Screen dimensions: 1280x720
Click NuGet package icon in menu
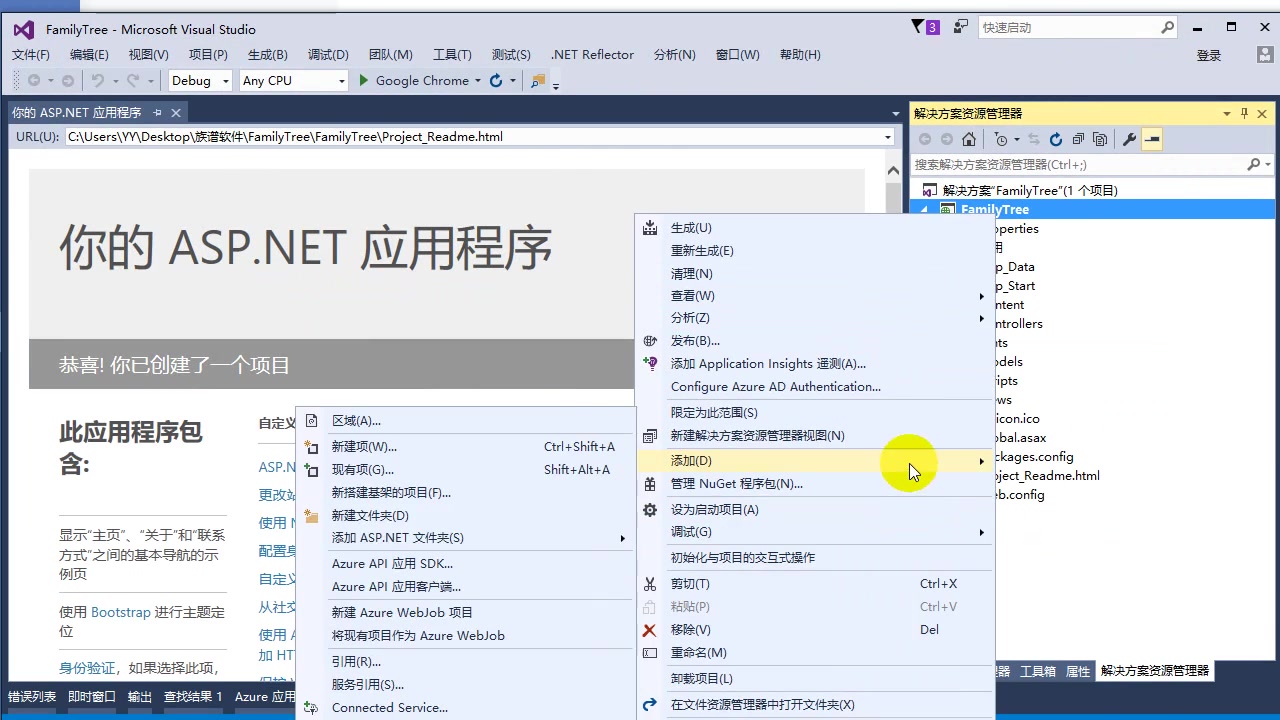click(650, 484)
